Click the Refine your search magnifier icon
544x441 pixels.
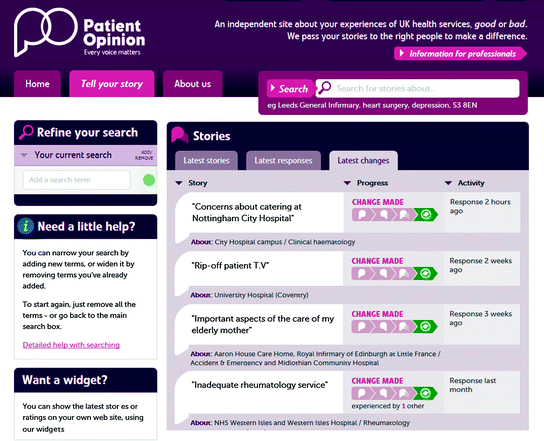point(26,132)
